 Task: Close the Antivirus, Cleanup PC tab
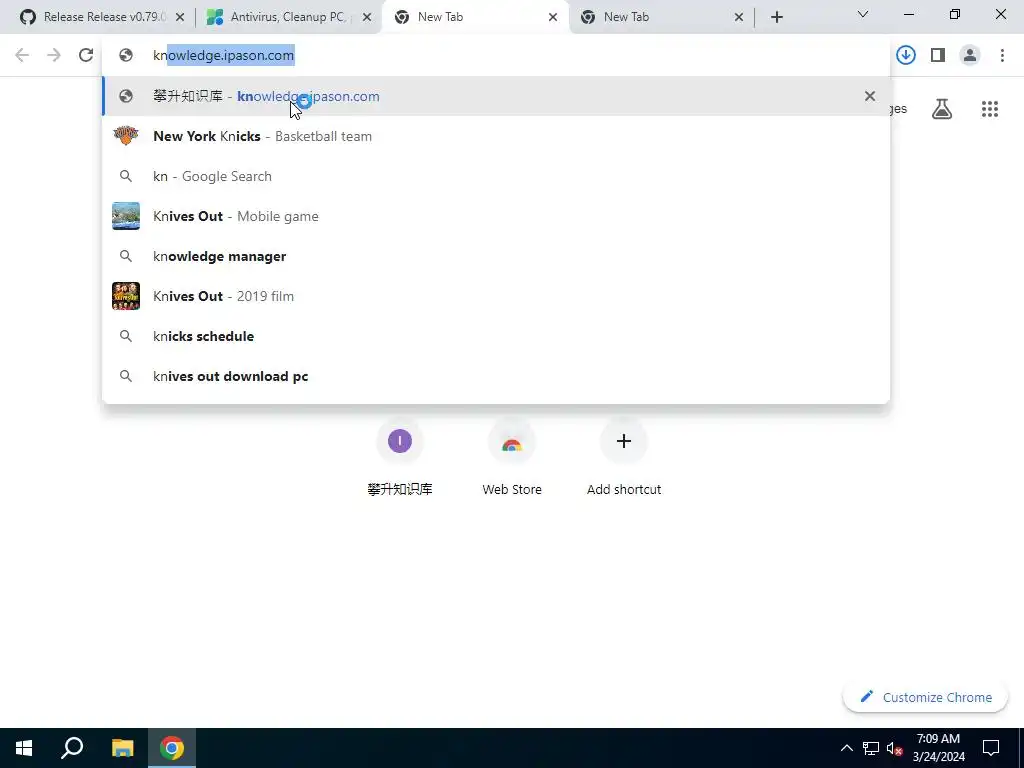point(367,18)
